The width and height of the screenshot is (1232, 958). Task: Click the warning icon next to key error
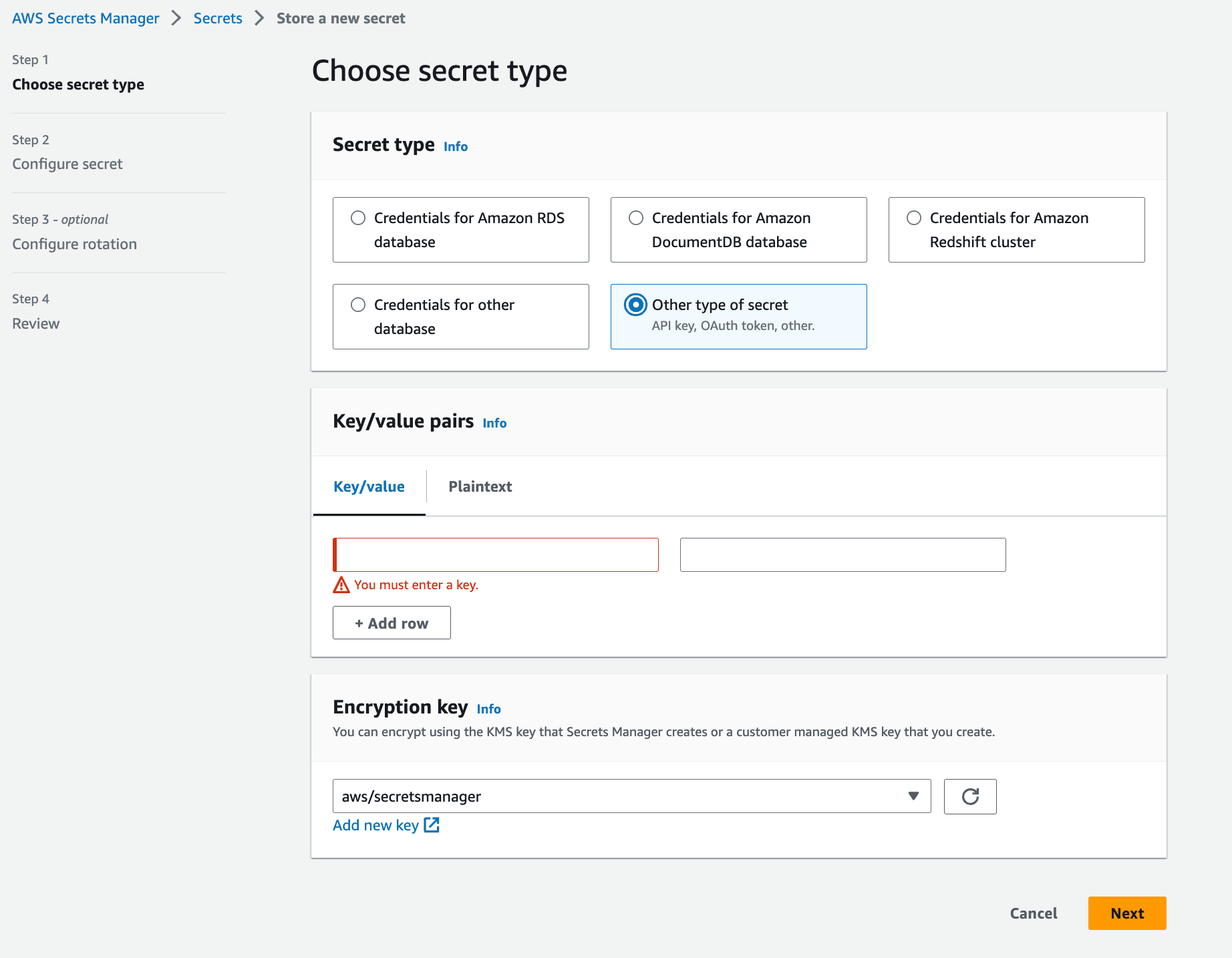click(x=341, y=585)
